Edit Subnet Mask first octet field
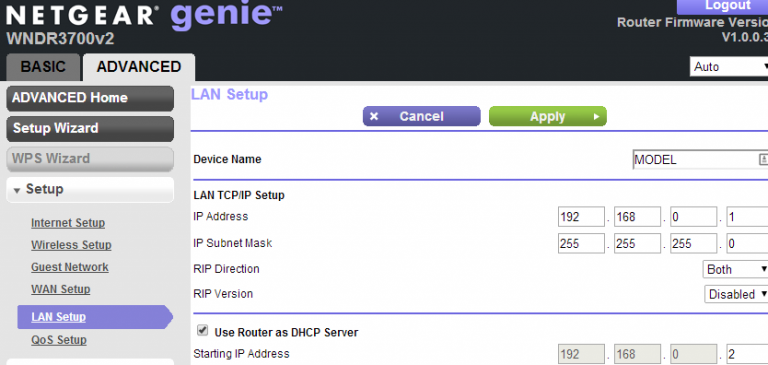The width and height of the screenshot is (768, 365). click(x=581, y=243)
